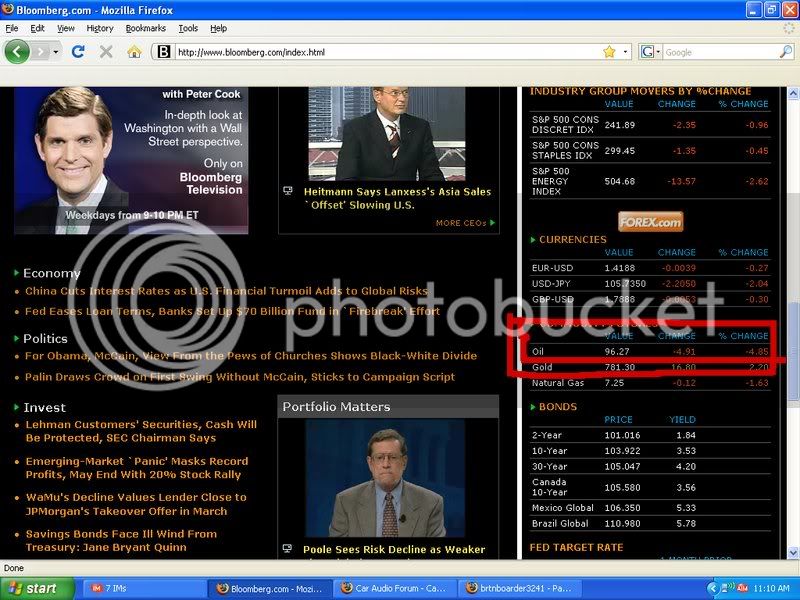Viewport: 800px width, 600px height.
Task: Bookmark this page with the star icon
Action: click(609, 52)
